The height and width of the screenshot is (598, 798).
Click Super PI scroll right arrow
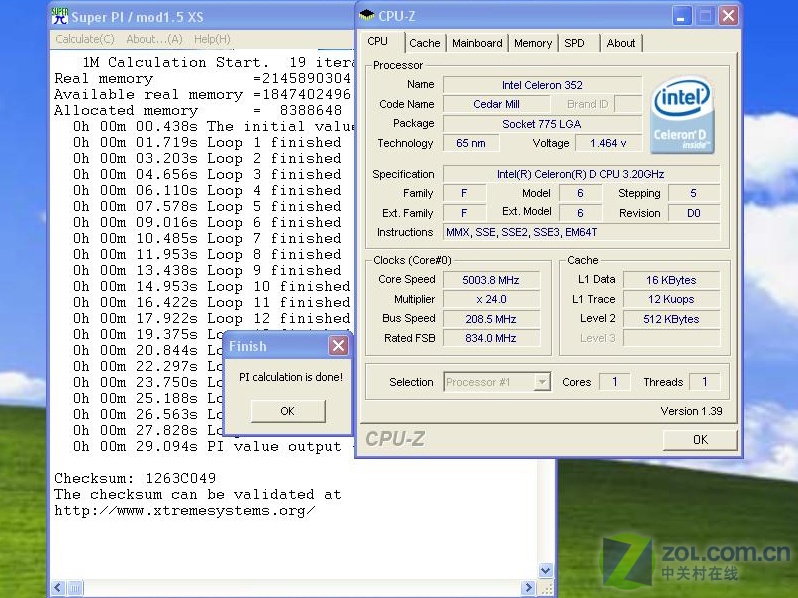(x=529, y=588)
